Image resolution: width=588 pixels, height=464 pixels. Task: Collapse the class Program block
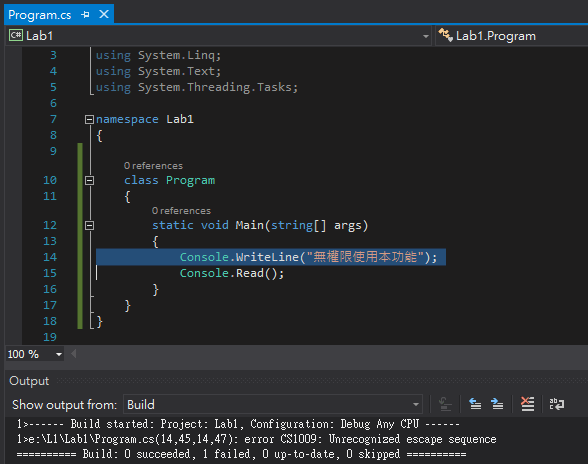pyautogui.click(x=89, y=180)
